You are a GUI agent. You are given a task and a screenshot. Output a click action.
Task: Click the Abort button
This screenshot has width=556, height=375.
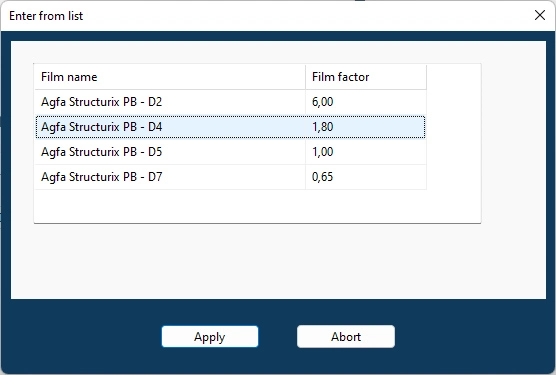pyautogui.click(x=346, y=336)
